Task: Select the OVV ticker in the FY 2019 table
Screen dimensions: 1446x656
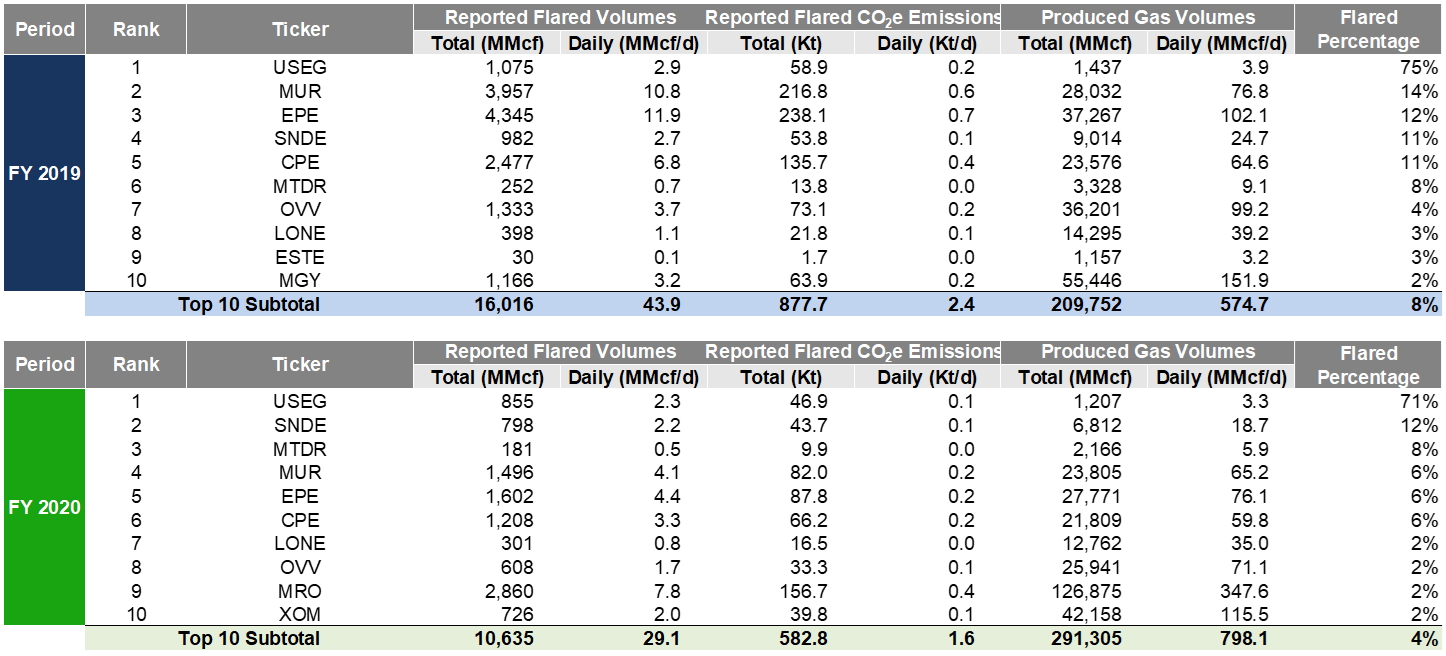Action: (x=301, y=210)
